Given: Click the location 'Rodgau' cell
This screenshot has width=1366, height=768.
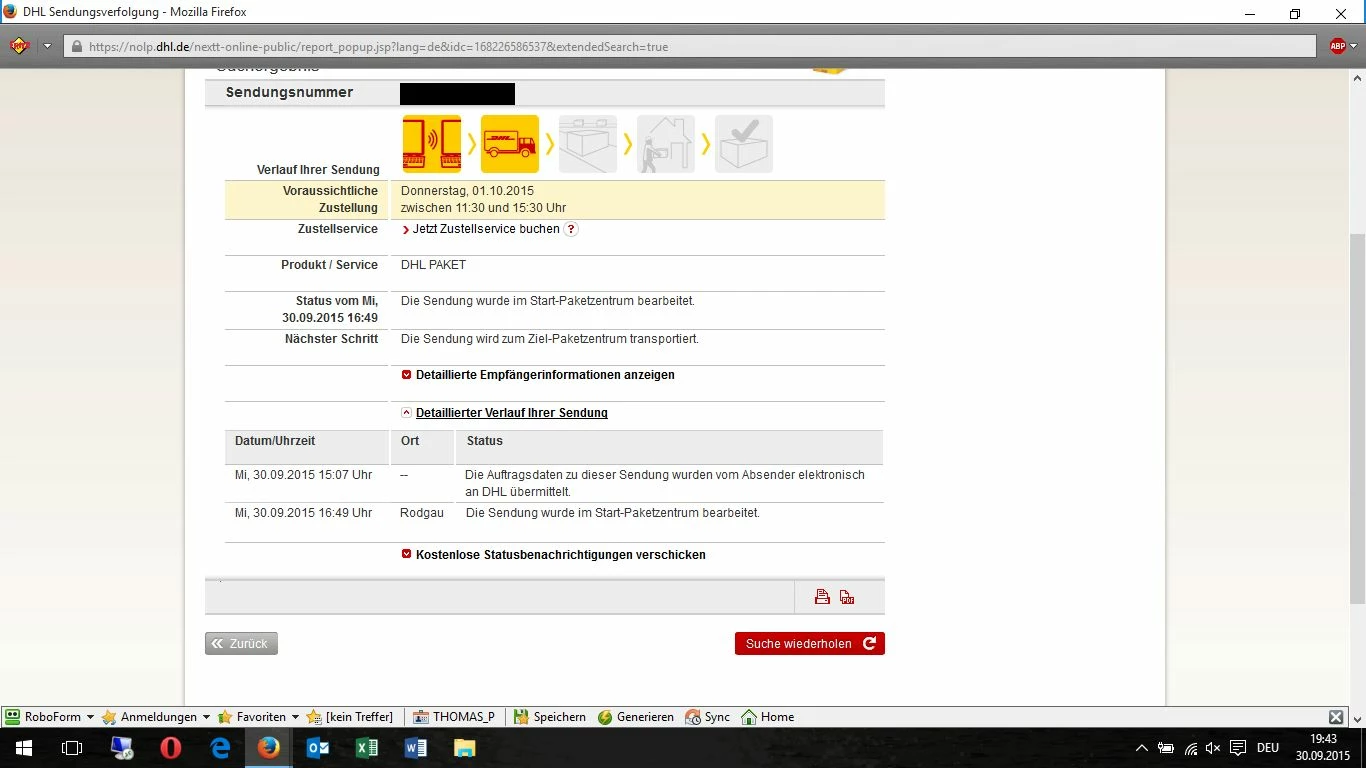Looking at the screenshot, I should point(422,513).
